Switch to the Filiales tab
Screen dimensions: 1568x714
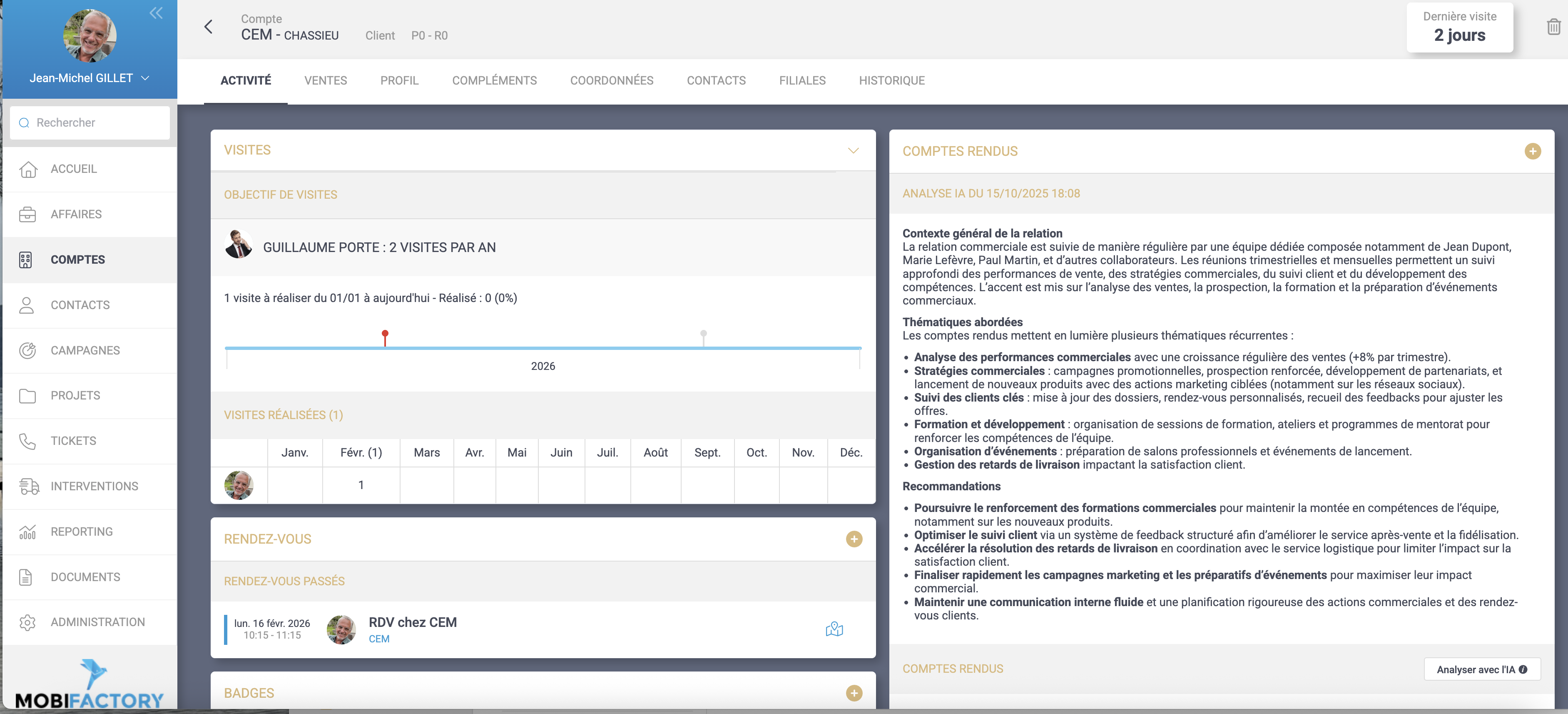[801, 80]
